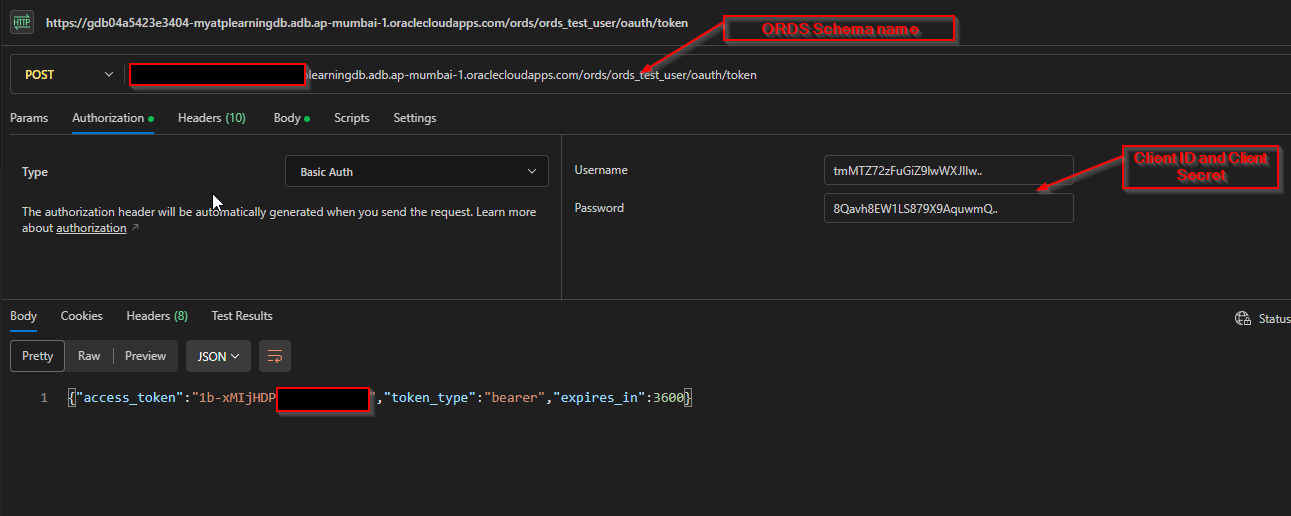
Task: Click the HTTP request icon beside the title
Action: coord(21,21)
